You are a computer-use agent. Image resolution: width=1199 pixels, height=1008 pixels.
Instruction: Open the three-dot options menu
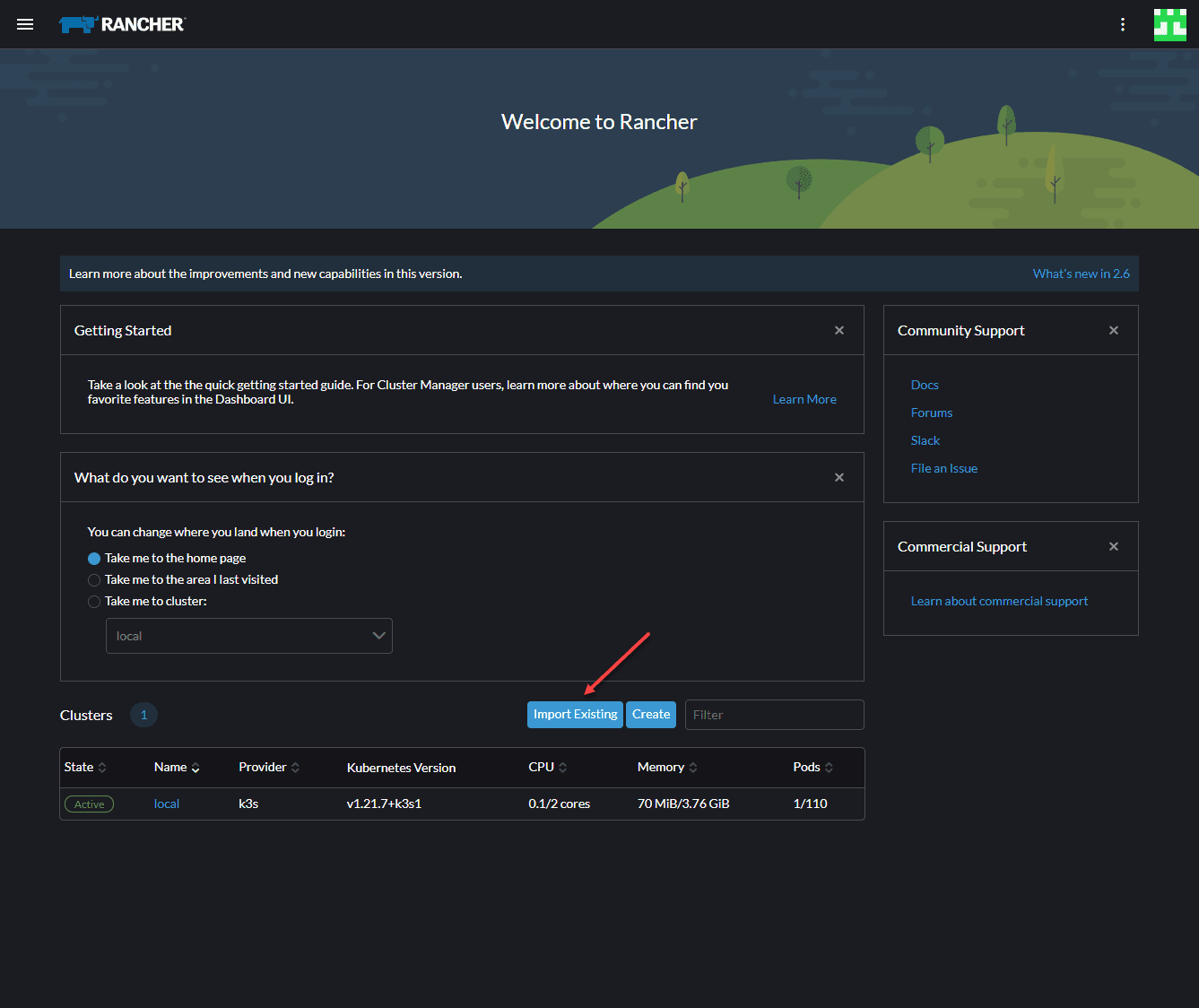pyautogui.click(x=1123, y=24)
